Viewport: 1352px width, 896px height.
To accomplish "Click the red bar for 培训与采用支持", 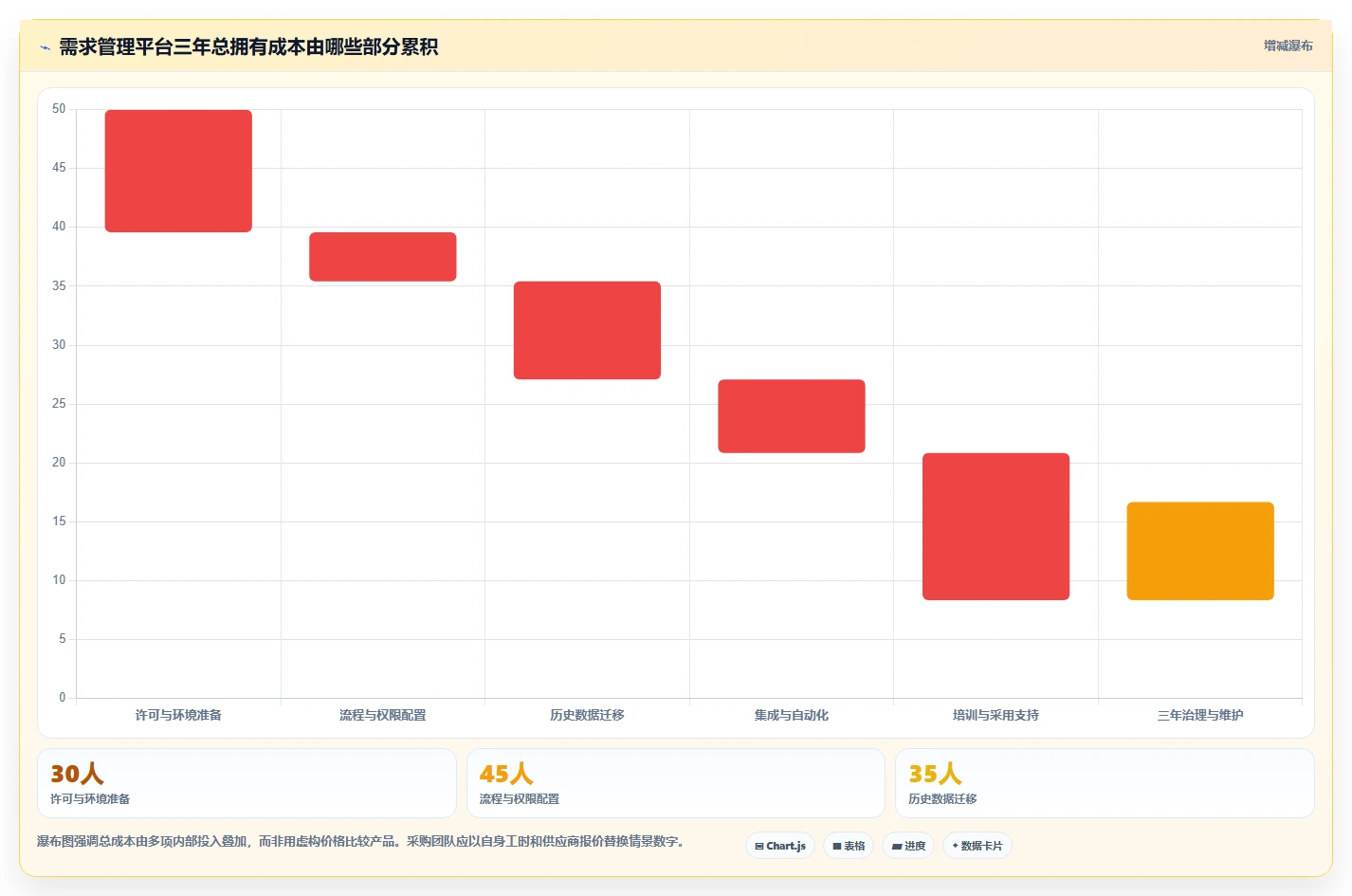I will (996, 526).
